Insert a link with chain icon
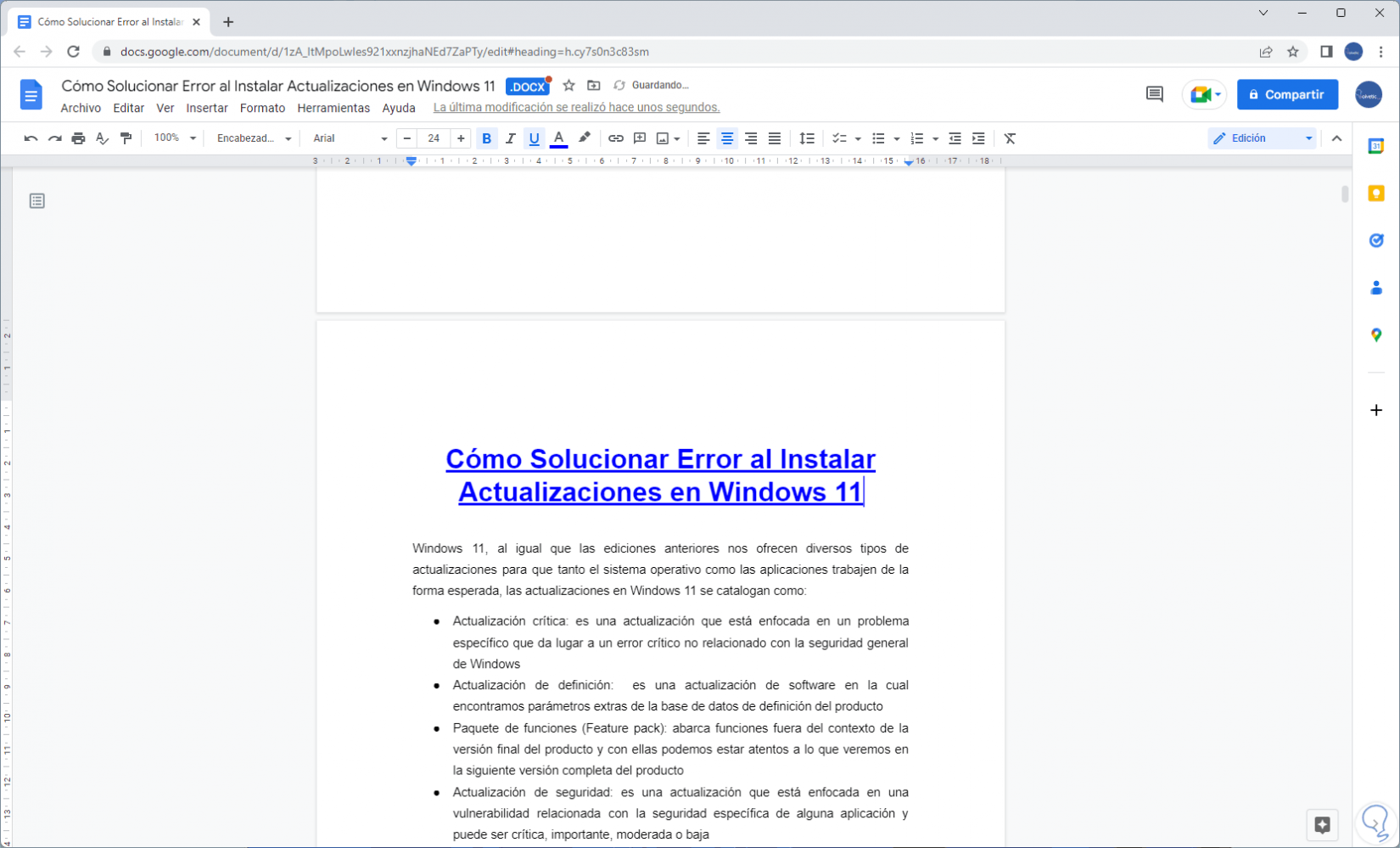1400x848 pixels. click(616, 138)
